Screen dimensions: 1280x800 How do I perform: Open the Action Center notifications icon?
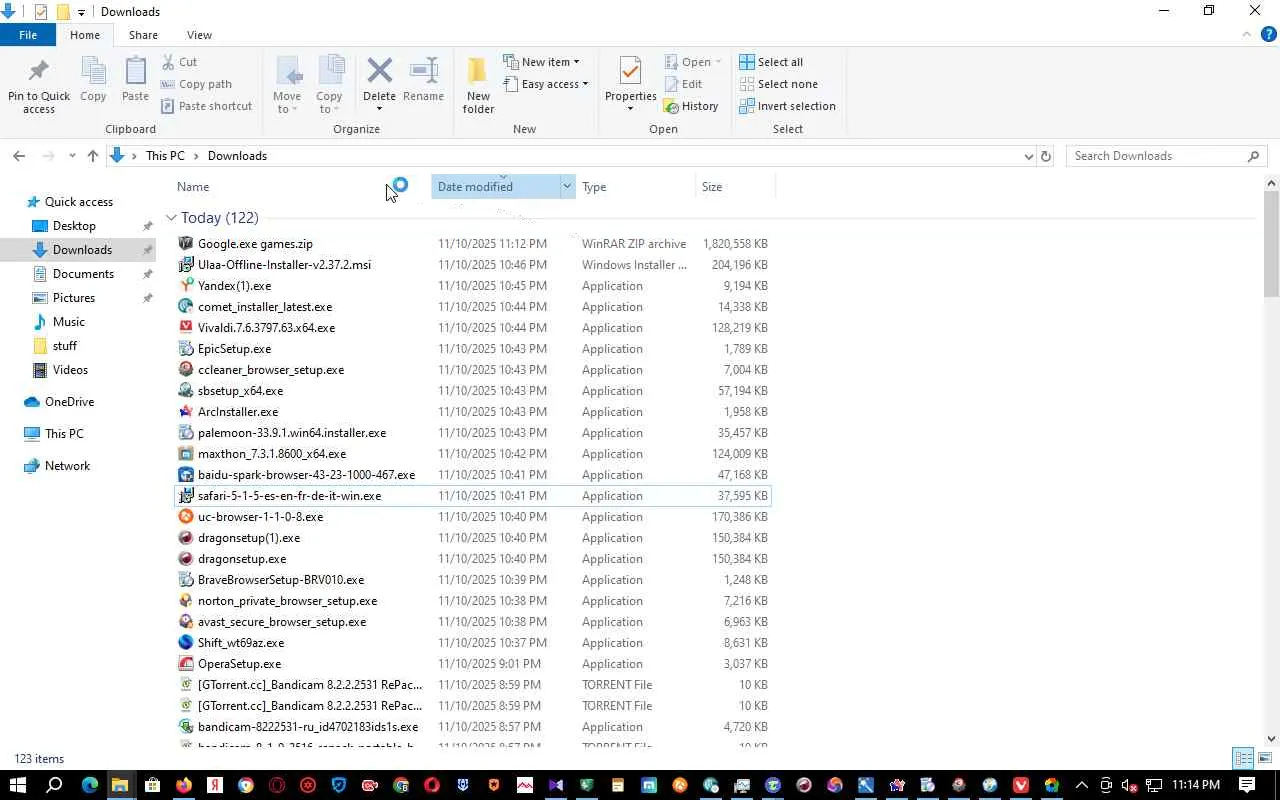click(1247, 785)
